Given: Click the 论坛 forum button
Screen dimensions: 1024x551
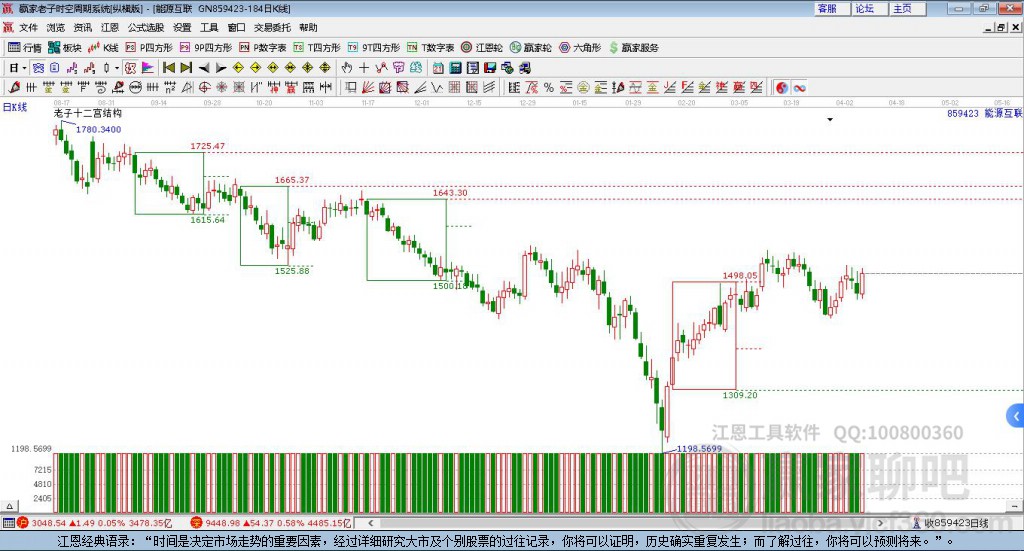Looking at the screenshot, I should (x=869, y=8).
